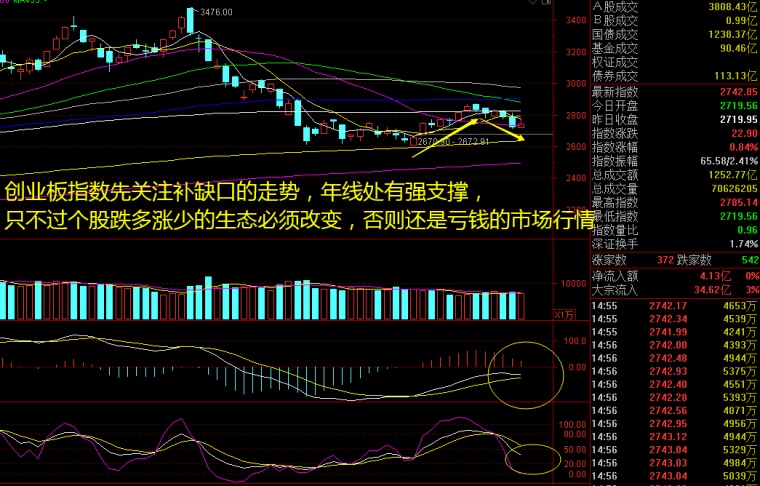760x486 pixels.
Task: Click the 113.13亿 value
Action: pyautogui.click(x=736, y=76)
